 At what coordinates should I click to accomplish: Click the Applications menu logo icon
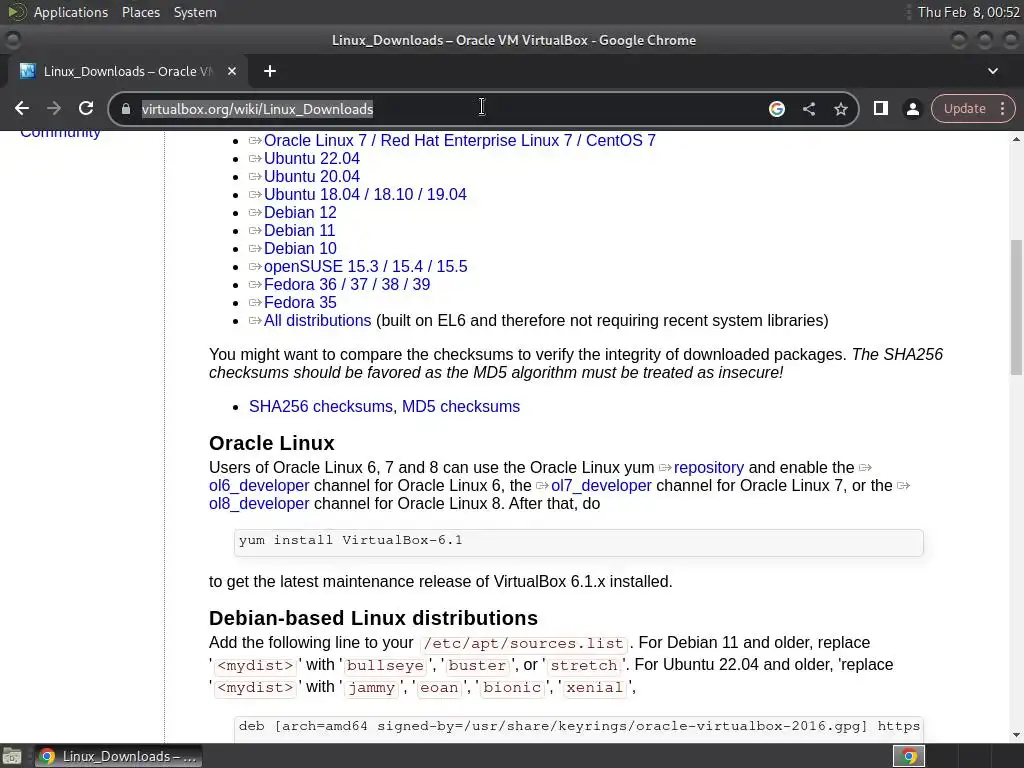click(16, 12)
